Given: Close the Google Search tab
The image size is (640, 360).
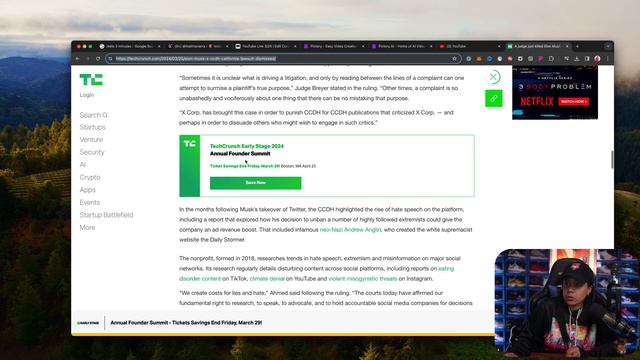Looking at the screenshot, I should coord(159,46).
